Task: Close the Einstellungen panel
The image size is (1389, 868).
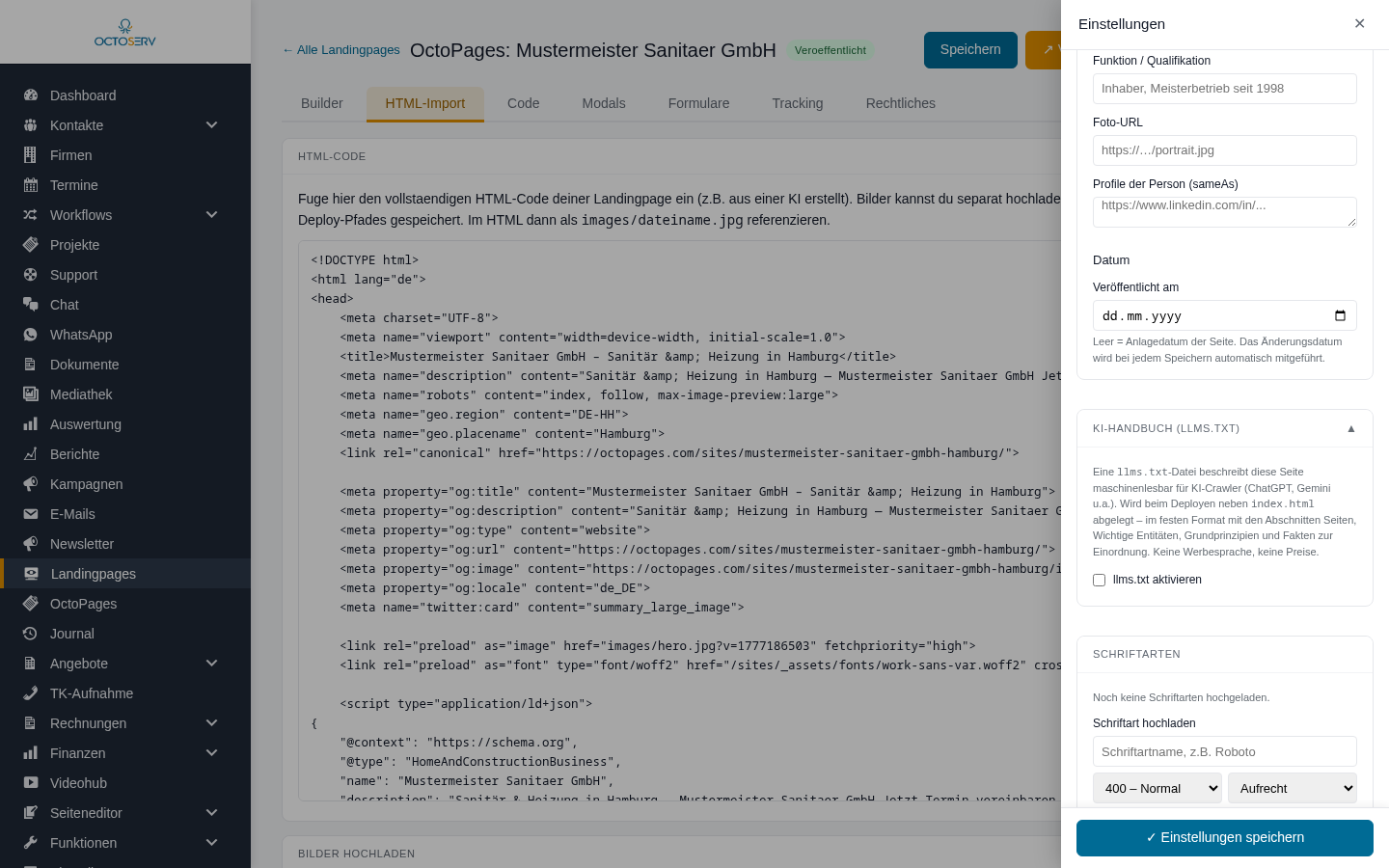Action: 1360,23
